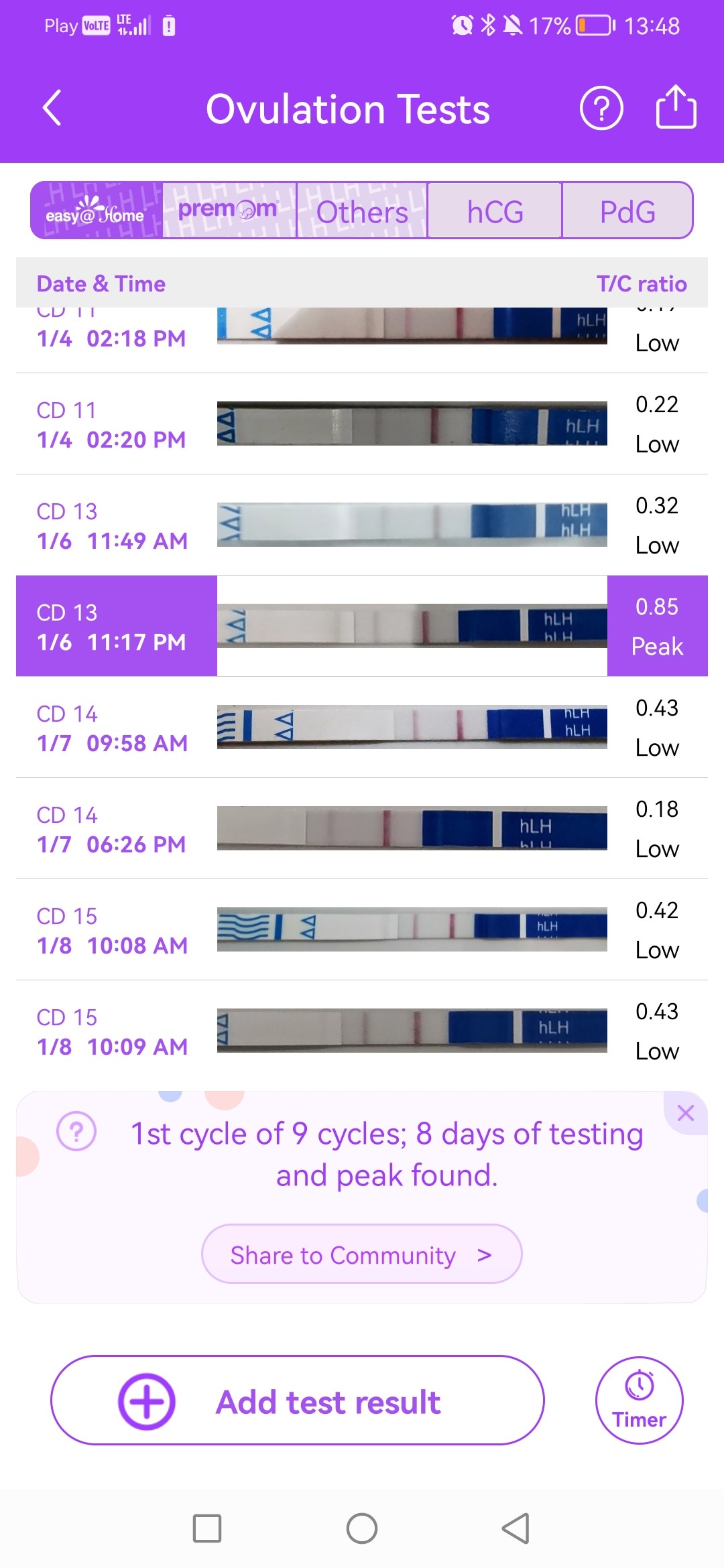Open test strip photo from 1/7 09:58 AM

[412, 727]
